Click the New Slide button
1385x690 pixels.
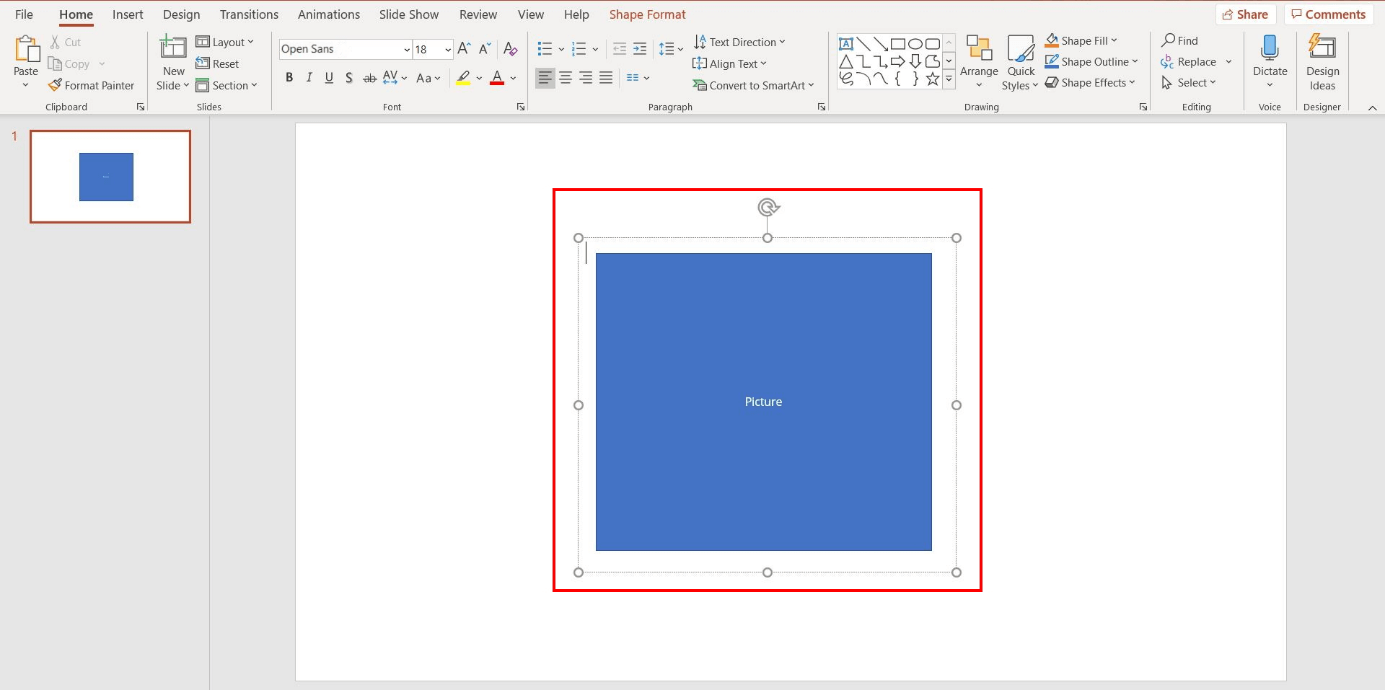pyautogui.click(x=172, y=60)
